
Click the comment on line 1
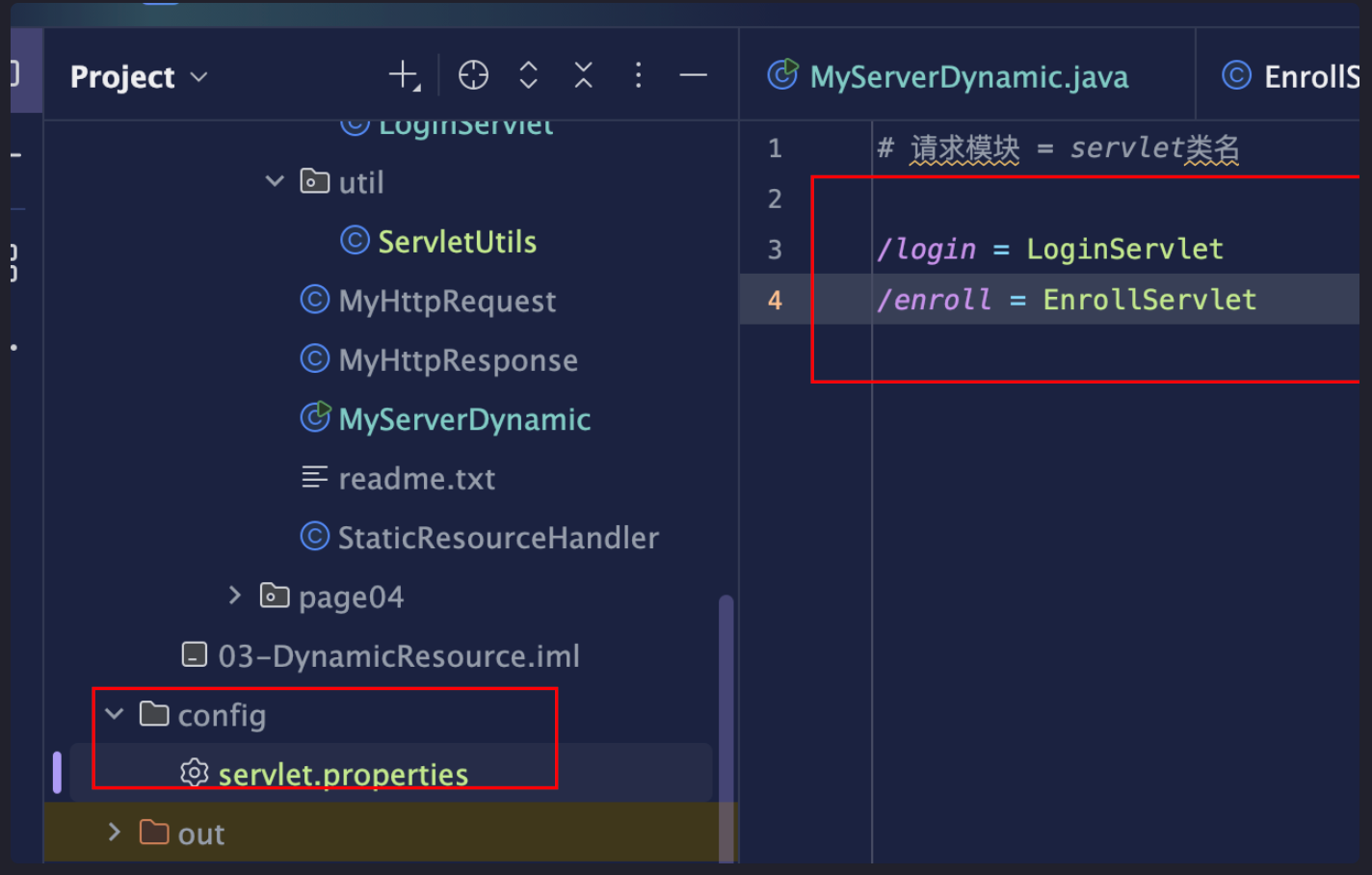tap(1058, 148)
